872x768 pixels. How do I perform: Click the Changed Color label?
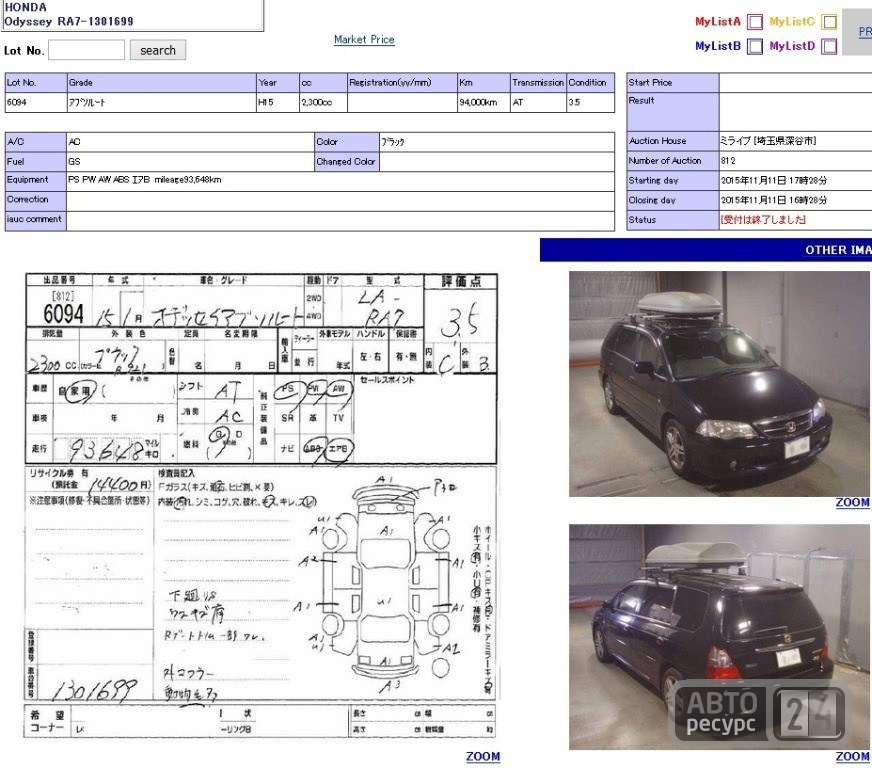(x=345, y=161)
